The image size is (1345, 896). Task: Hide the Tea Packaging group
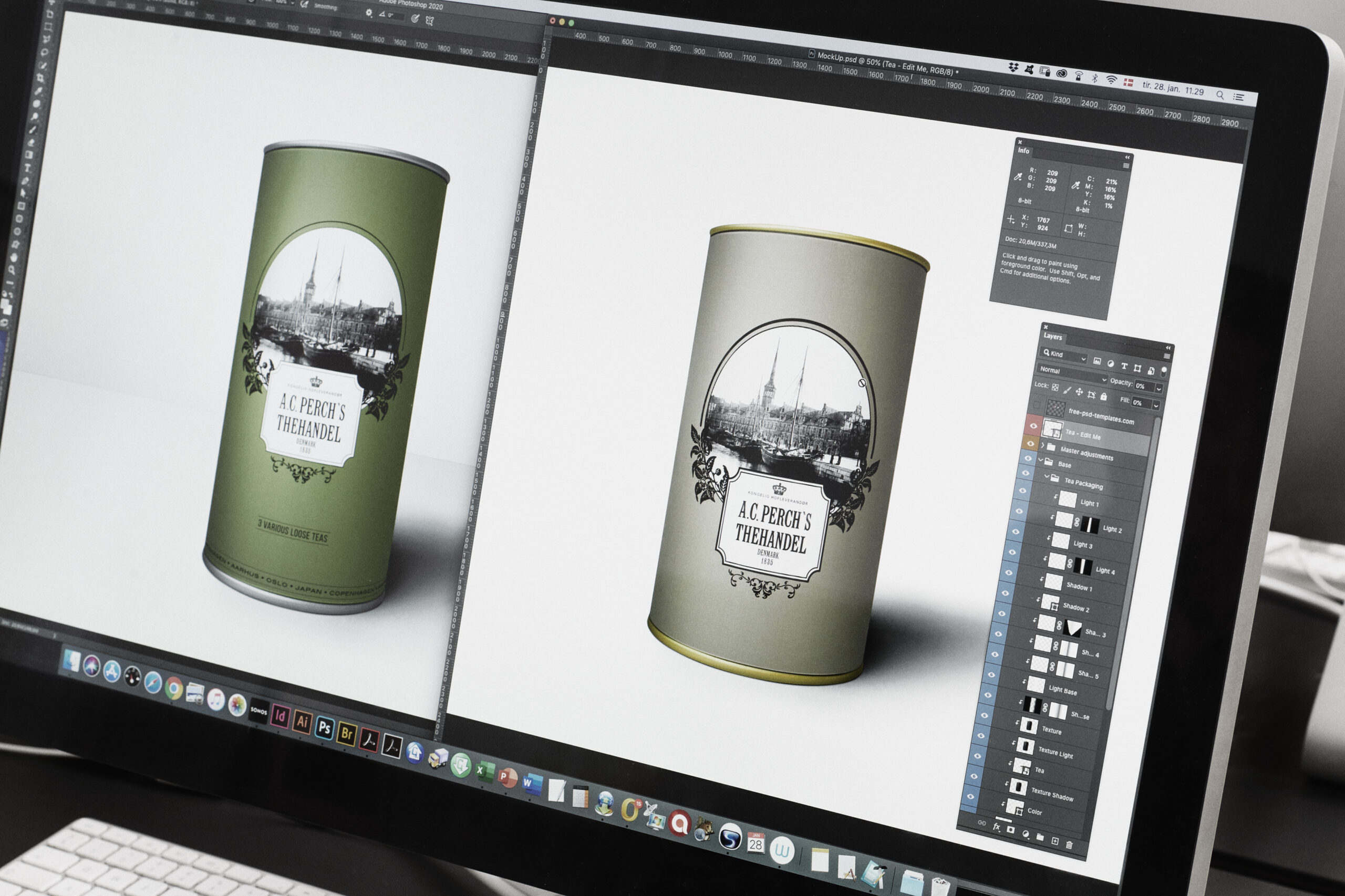(1026, 474)
